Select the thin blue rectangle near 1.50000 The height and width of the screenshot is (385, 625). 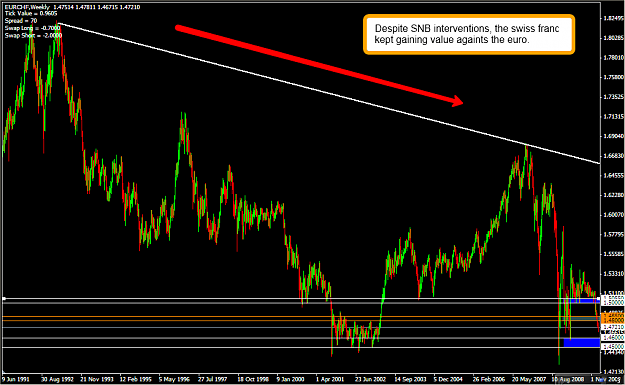pyautogui.click(x=584, y=301)
